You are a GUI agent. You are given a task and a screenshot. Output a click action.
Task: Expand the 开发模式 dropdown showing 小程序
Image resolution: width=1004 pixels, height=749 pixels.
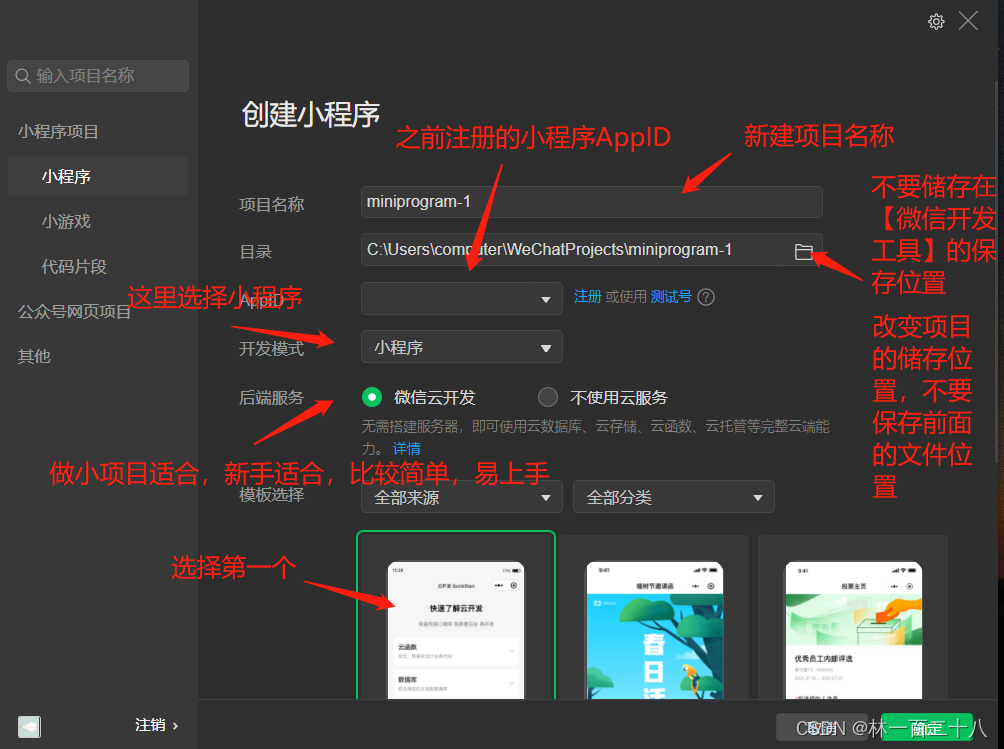pyautogui.click(x=461, y=346)
